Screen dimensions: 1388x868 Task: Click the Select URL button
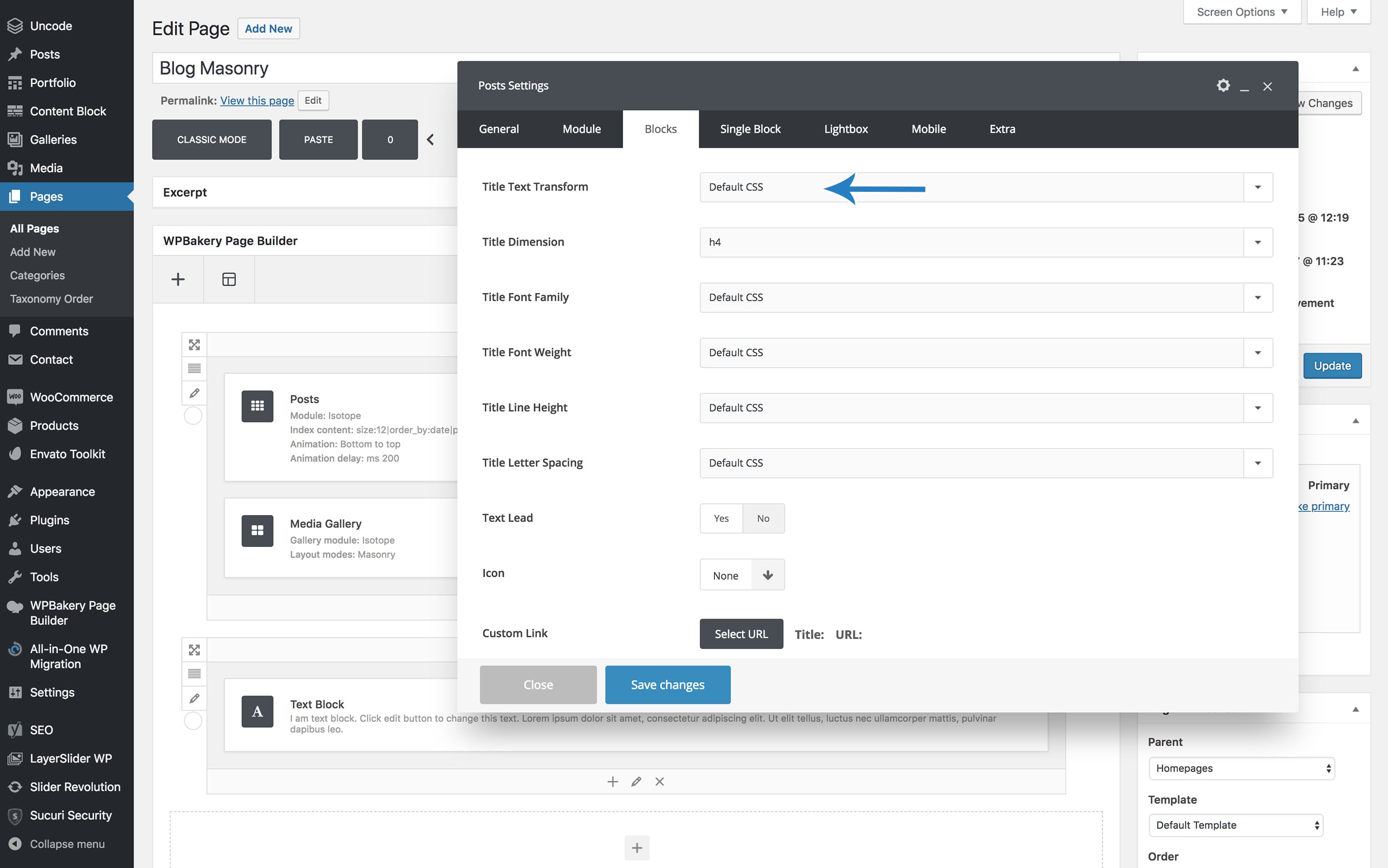[x=740, y=634]
